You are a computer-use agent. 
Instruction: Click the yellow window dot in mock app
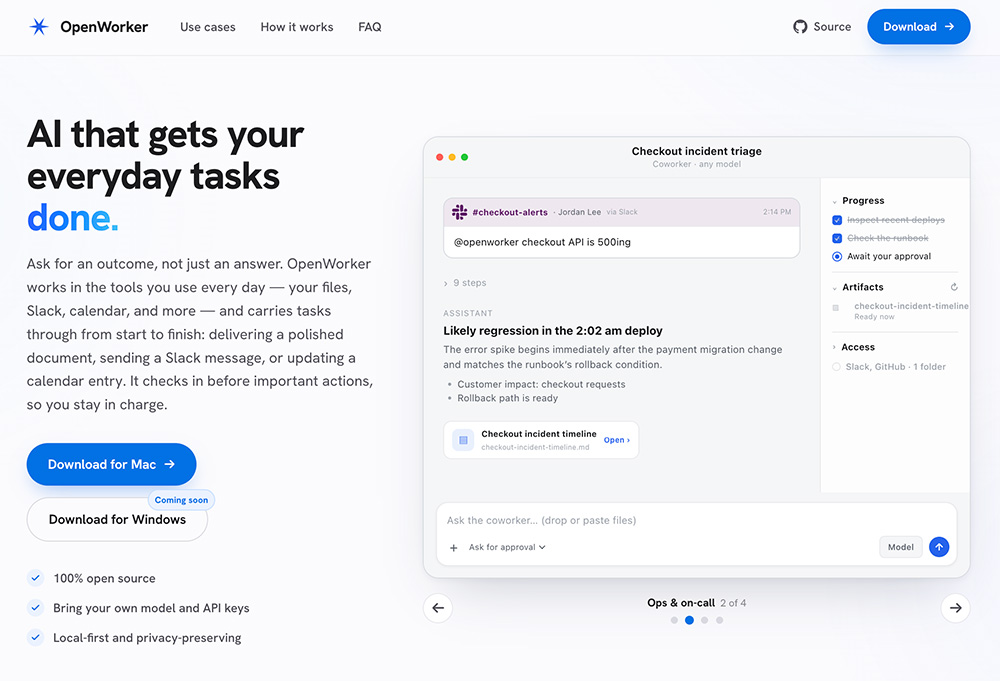(x=452, y=157)
